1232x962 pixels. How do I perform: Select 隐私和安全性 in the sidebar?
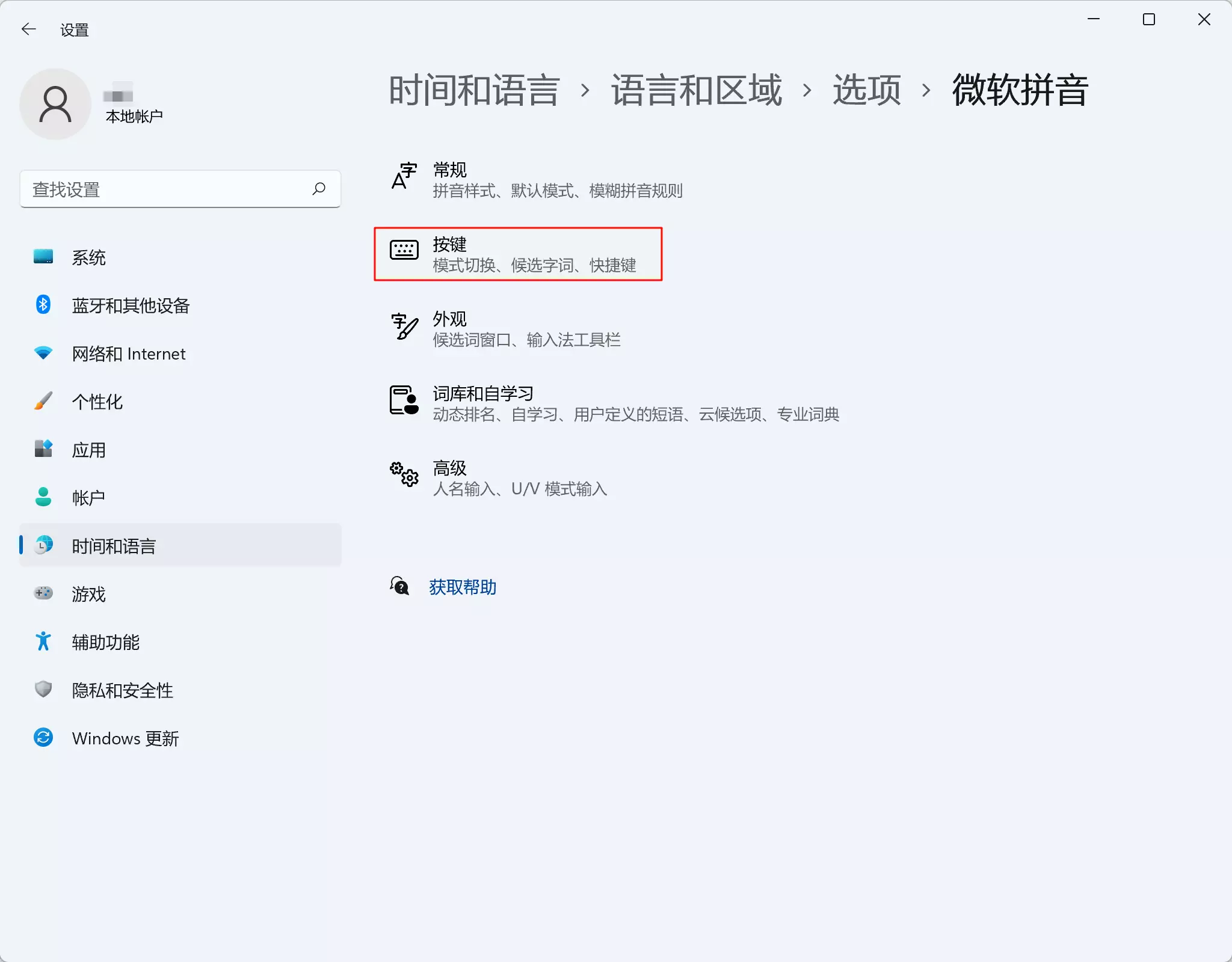[122, 690]
